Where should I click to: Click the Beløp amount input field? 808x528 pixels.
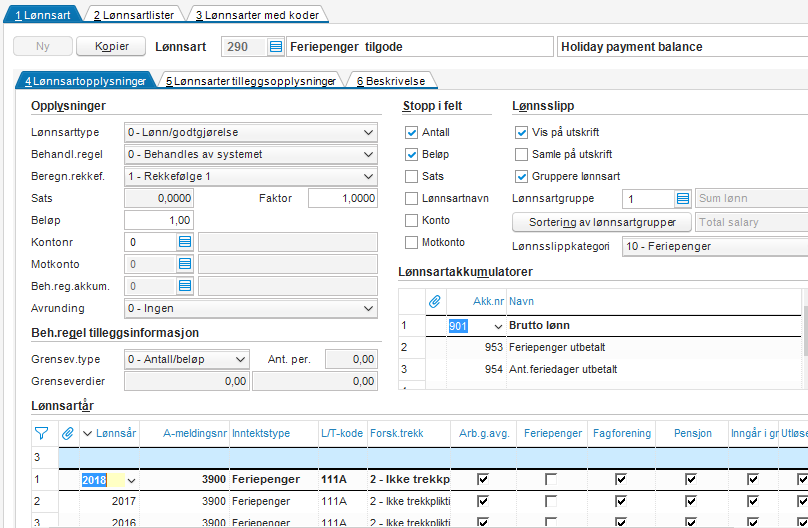point(159,220)
